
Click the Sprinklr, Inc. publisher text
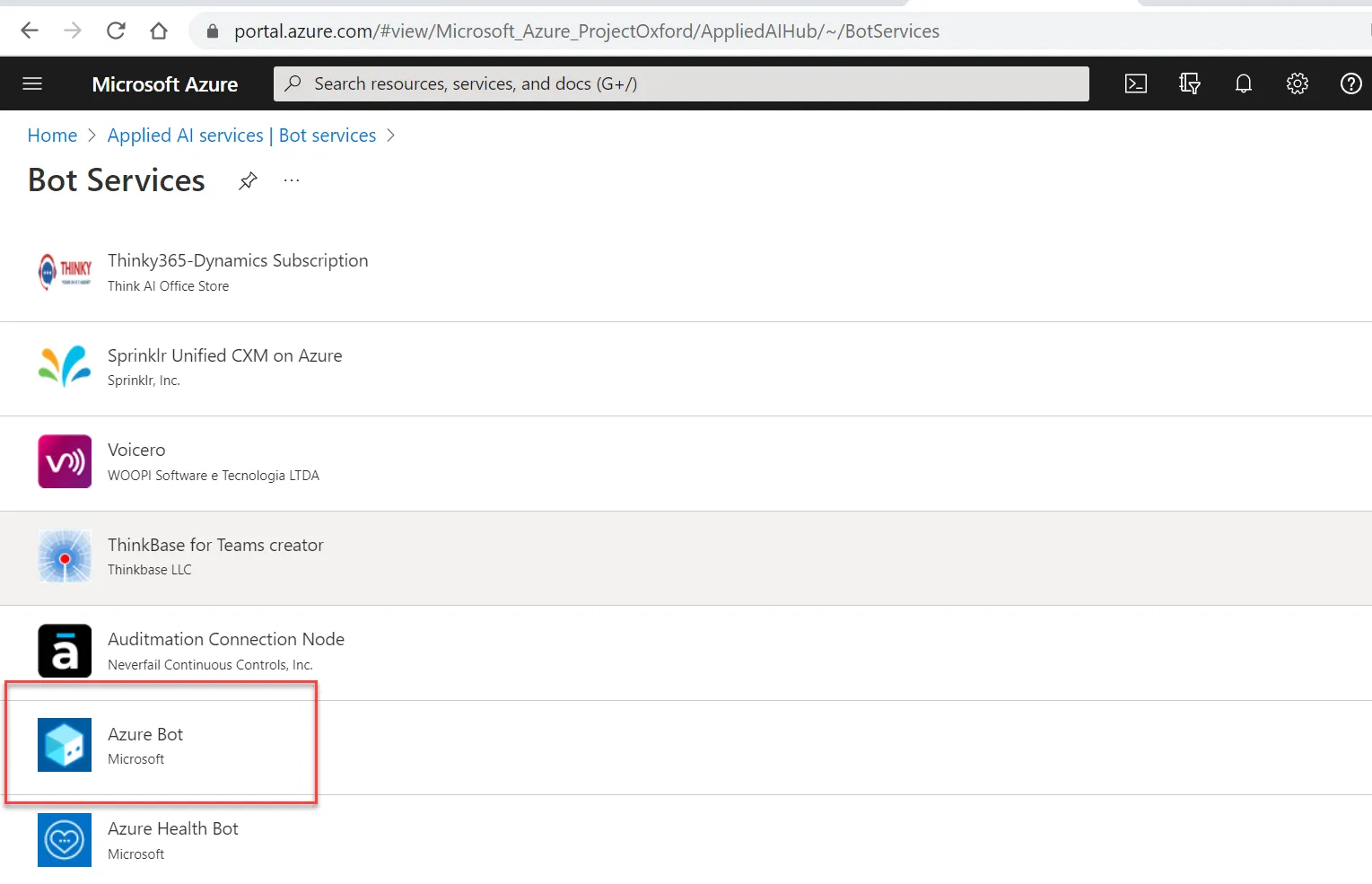coord(144,381)
